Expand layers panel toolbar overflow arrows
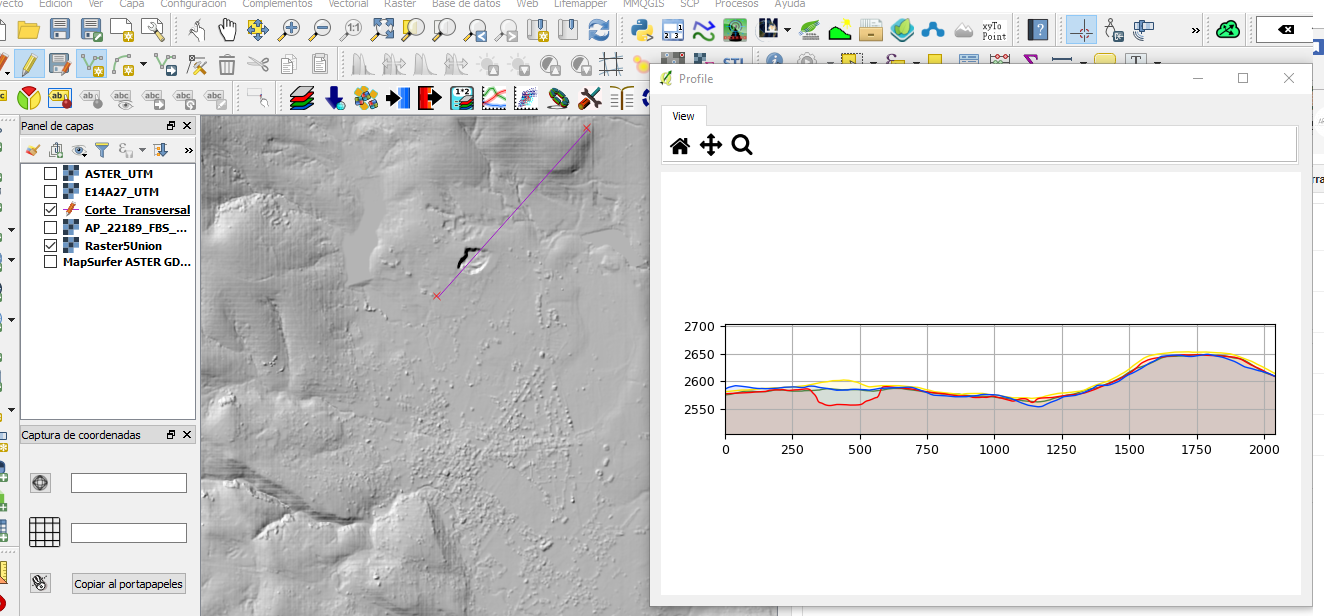The height and width of the screenshot is (616, 1324). click(188, 150)
